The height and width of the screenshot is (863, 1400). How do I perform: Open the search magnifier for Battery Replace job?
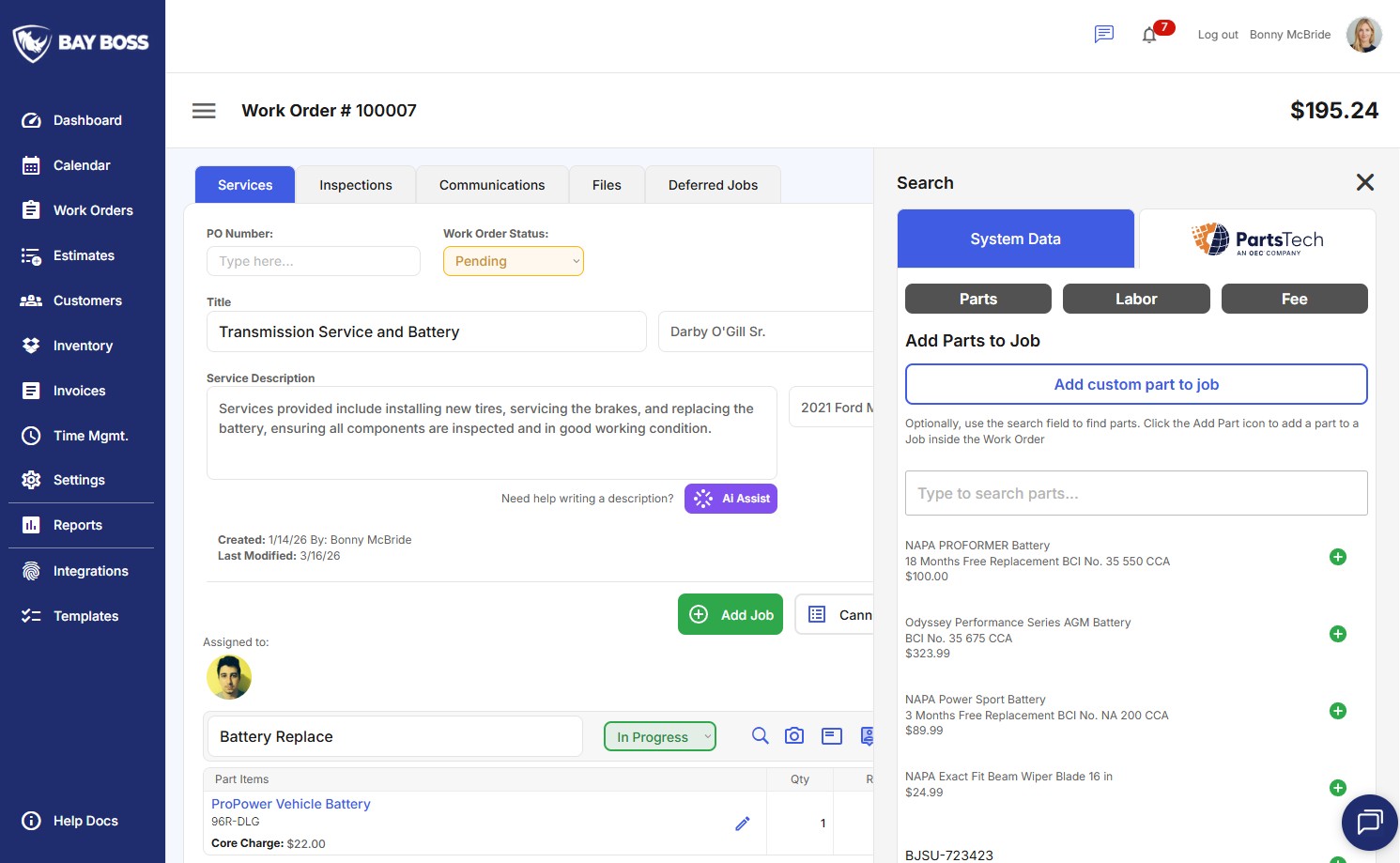coord(760,735)
